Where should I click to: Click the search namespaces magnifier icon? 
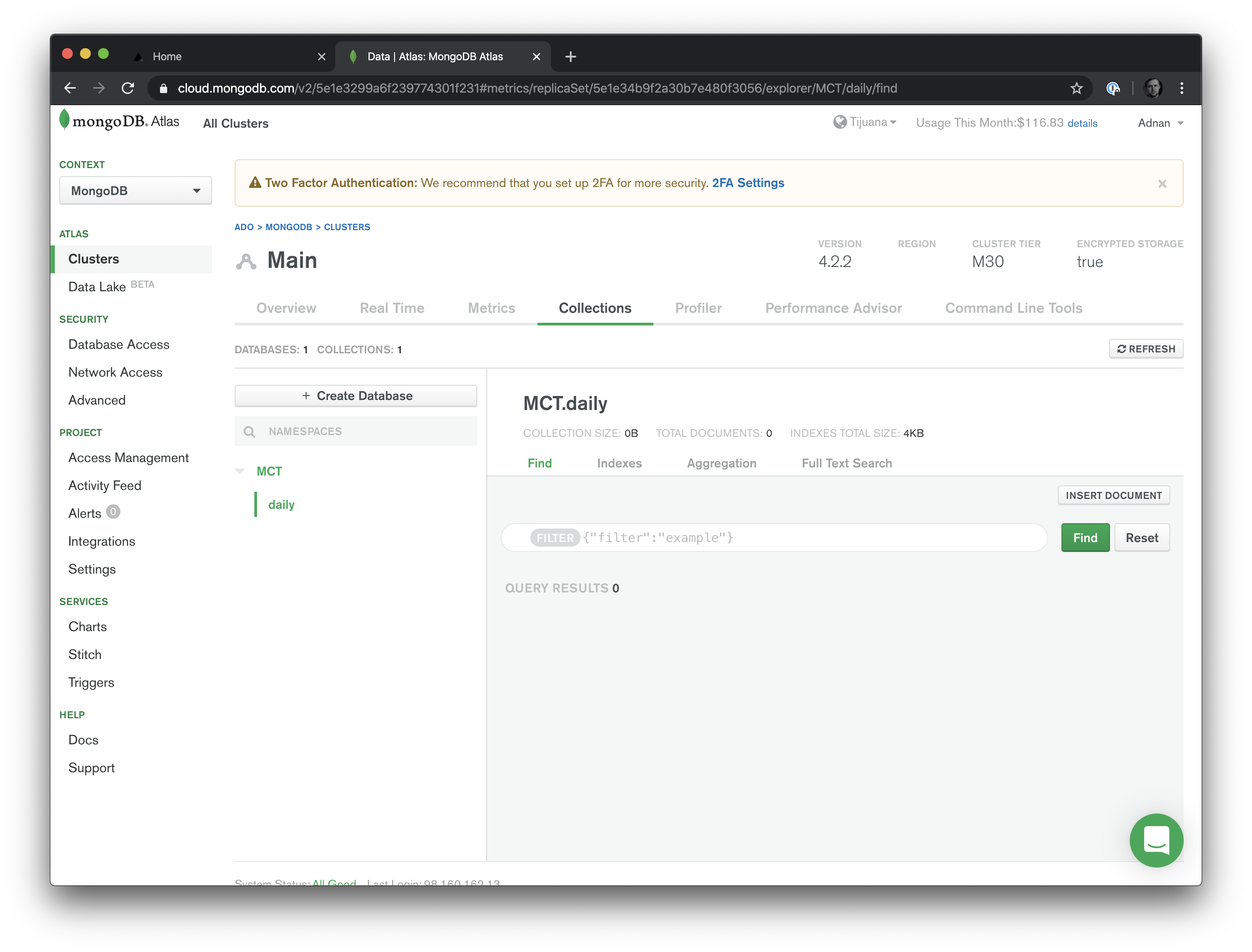250,431
